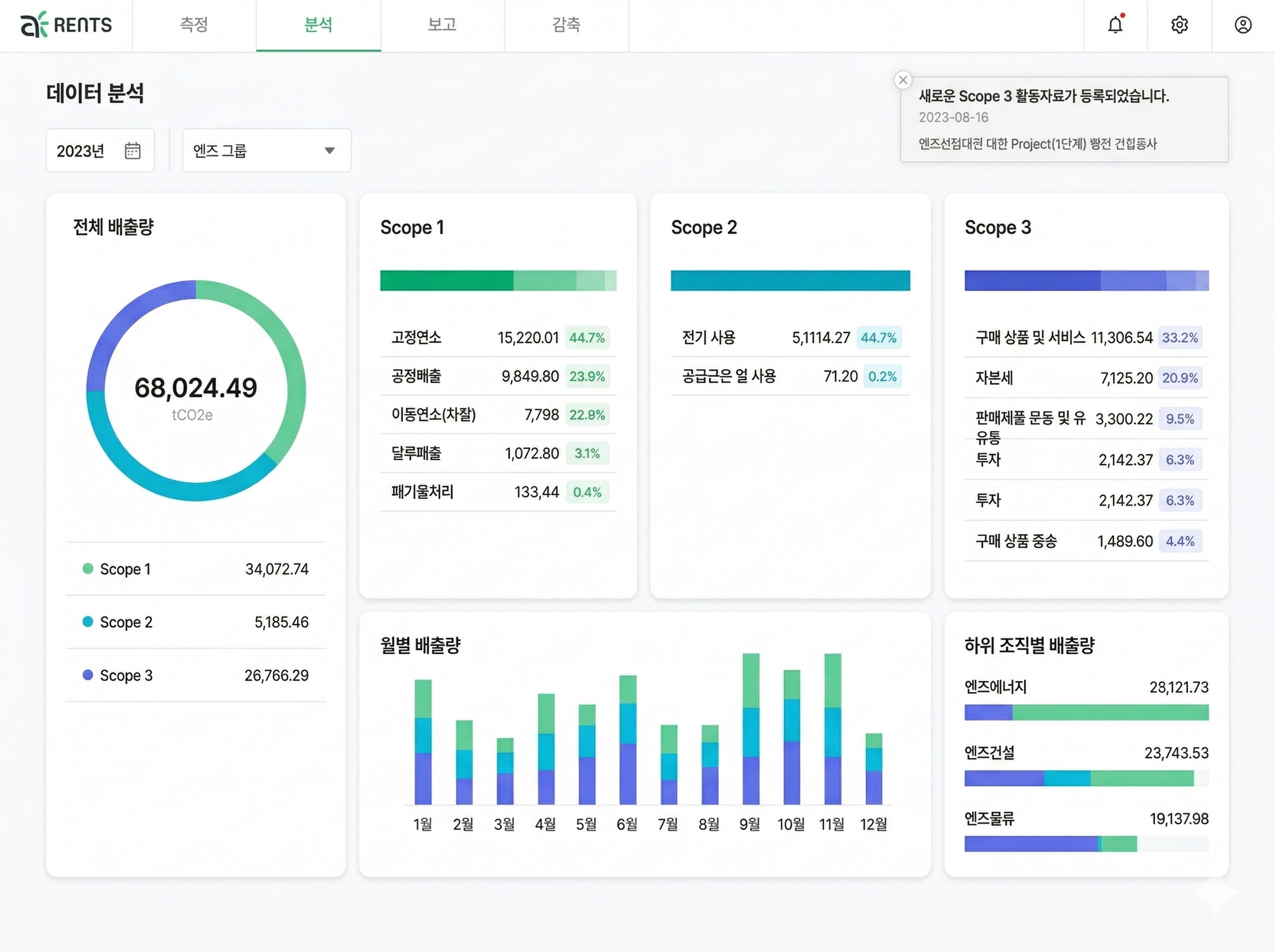
Task: Click the blue Scope 3 legend dot
Action: pos(88,675)
